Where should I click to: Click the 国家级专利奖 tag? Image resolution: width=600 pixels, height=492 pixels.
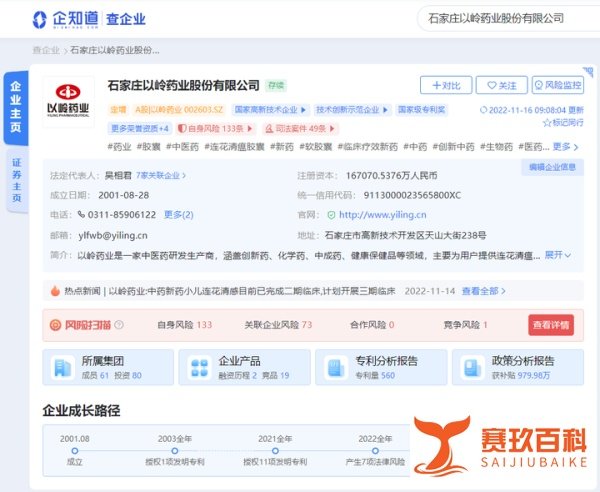point(421,110)
